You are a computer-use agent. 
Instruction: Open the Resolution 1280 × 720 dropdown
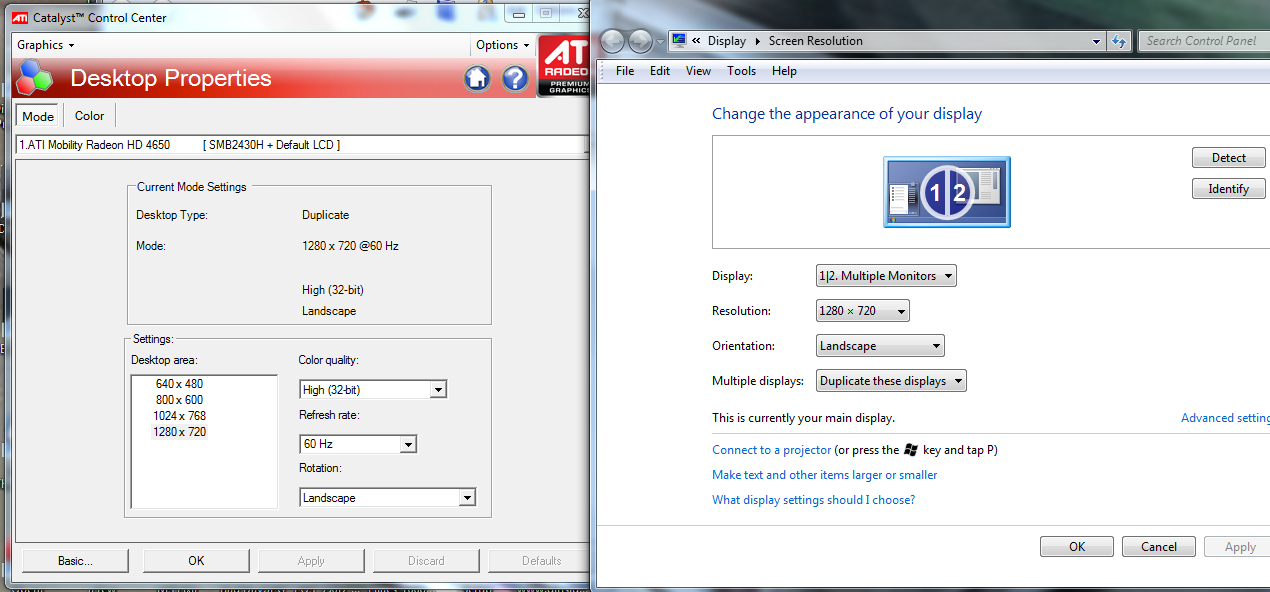pos(863,311)
